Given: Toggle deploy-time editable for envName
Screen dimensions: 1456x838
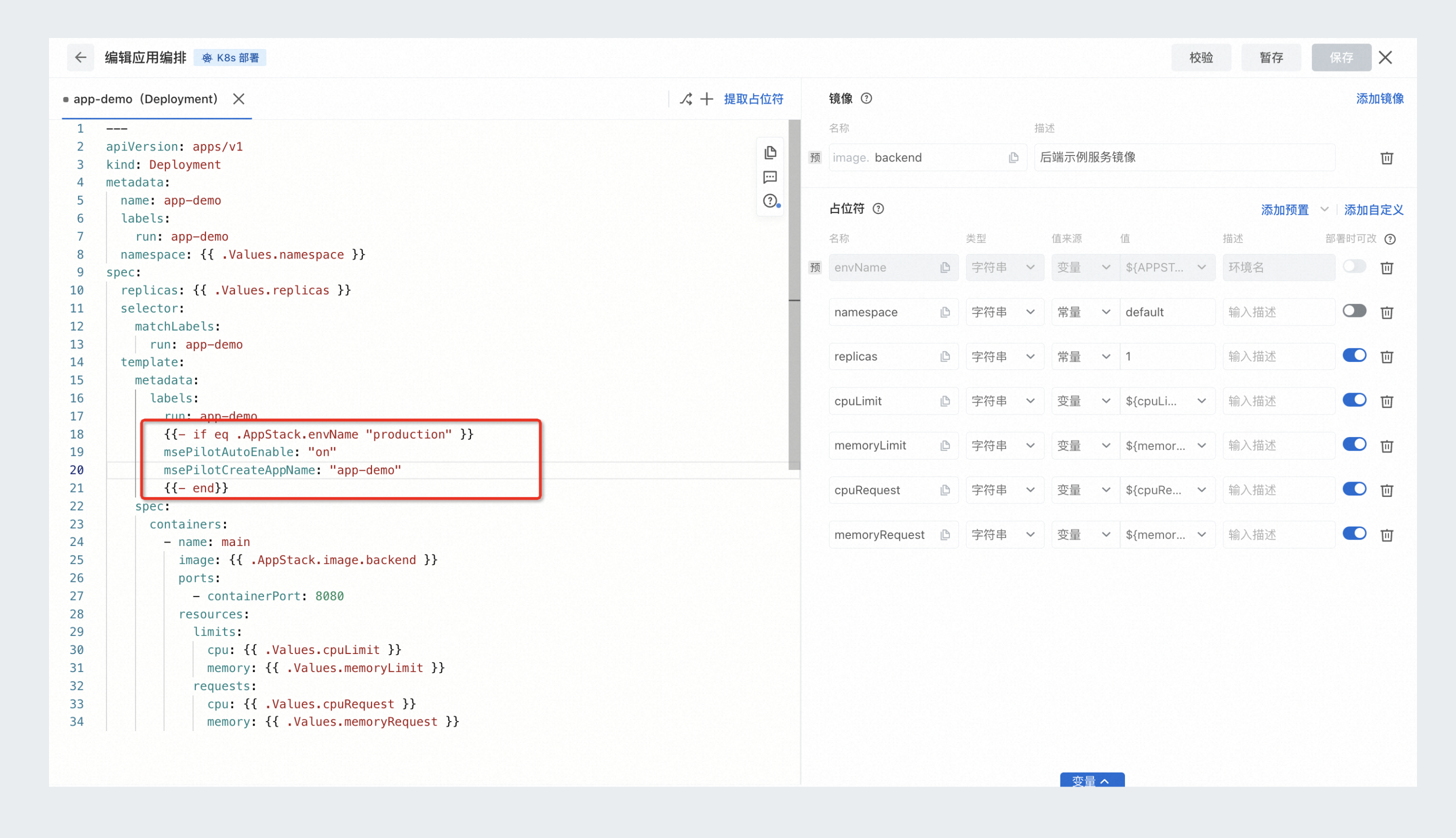Looking at the screenshot, I should pyautogui.click(x=1354, y=266).
